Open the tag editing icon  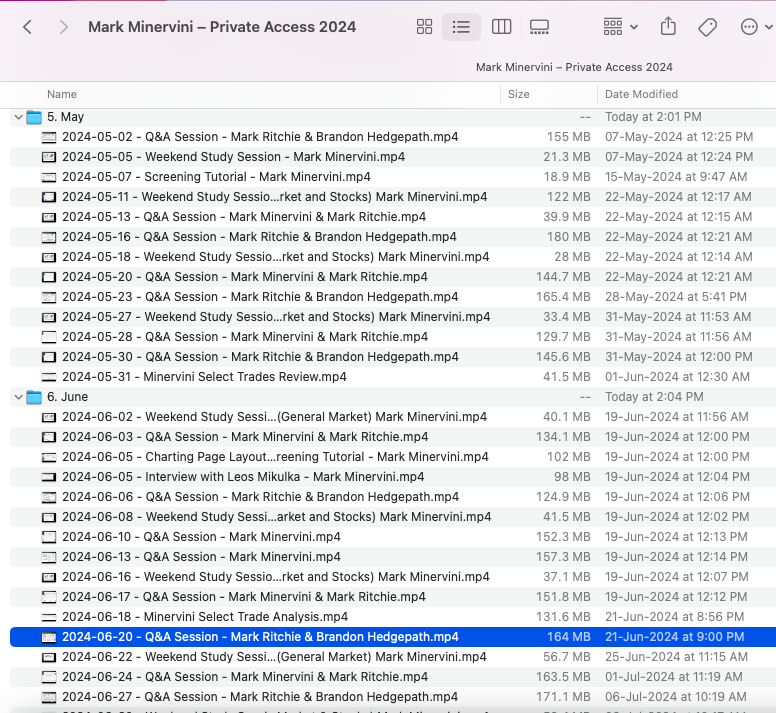[707, 27]
